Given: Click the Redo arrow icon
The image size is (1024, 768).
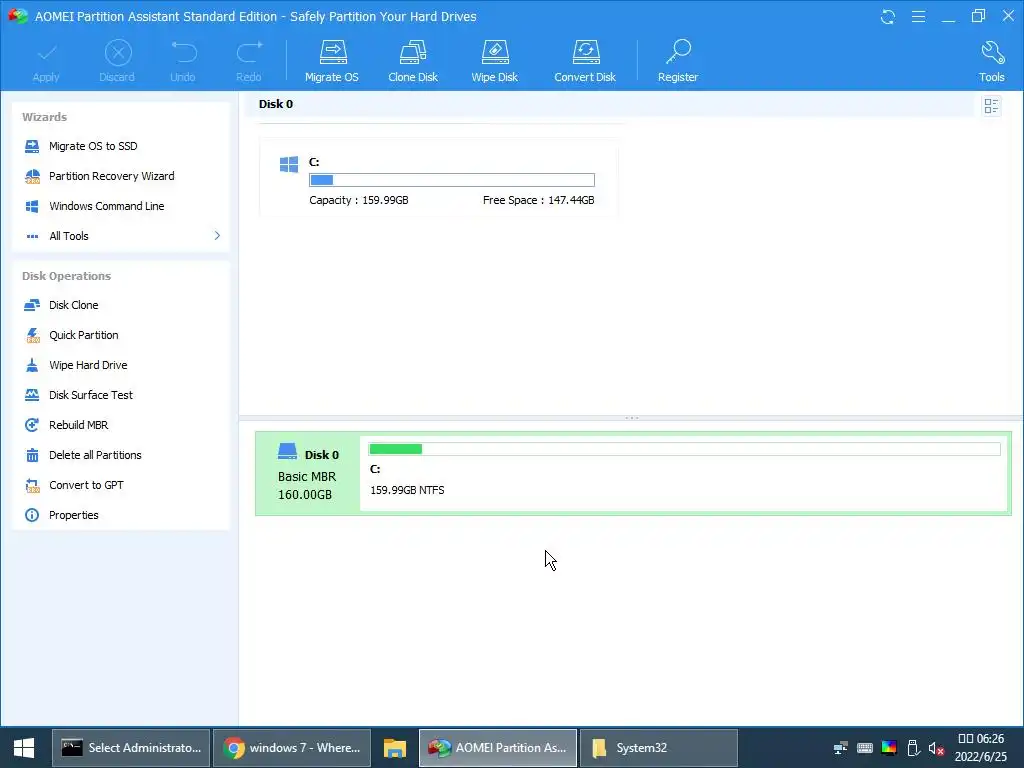Looking at the screenshot, I should coord(249,52).
